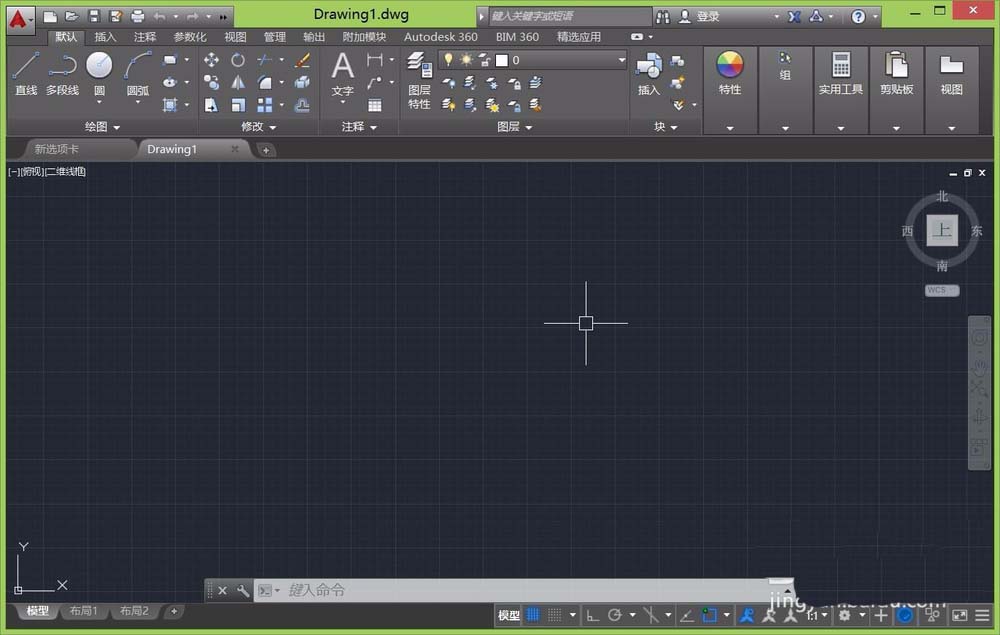This screenshot has height=635, width=1000.
Task: Toggle object snap in the status bar
Action: 710,615
